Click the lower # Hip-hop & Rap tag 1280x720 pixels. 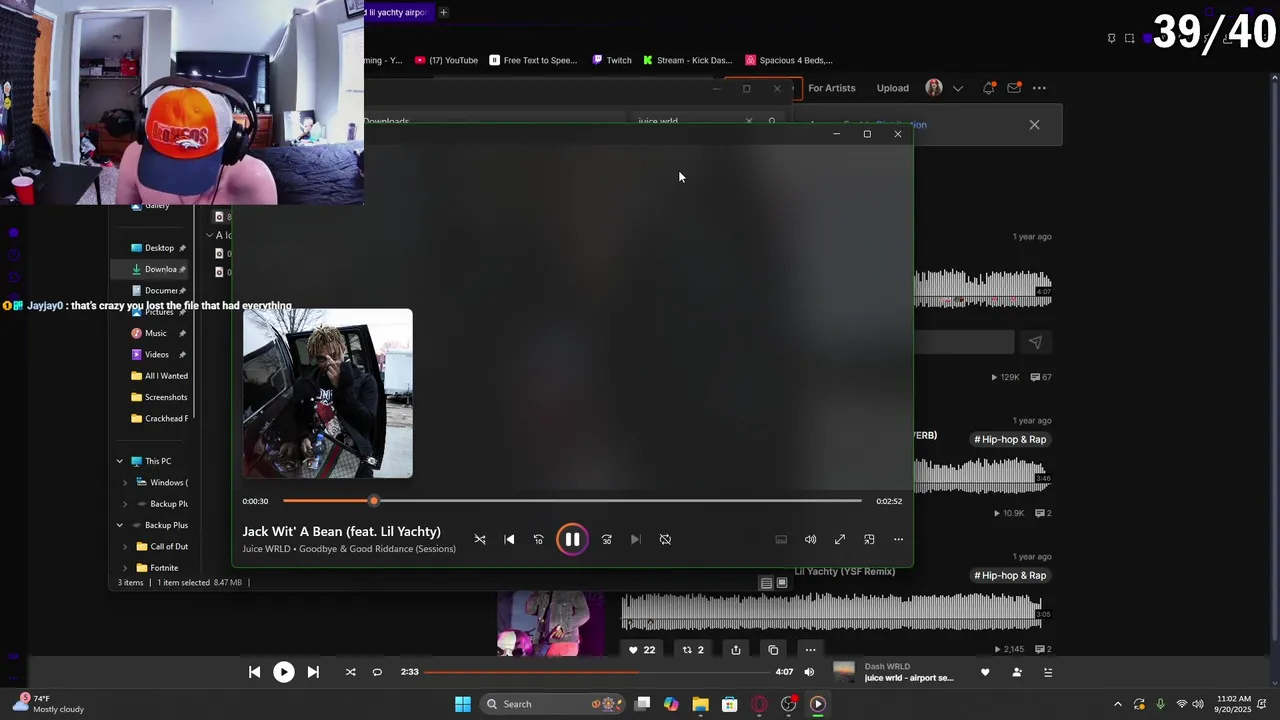(1010, 575)
